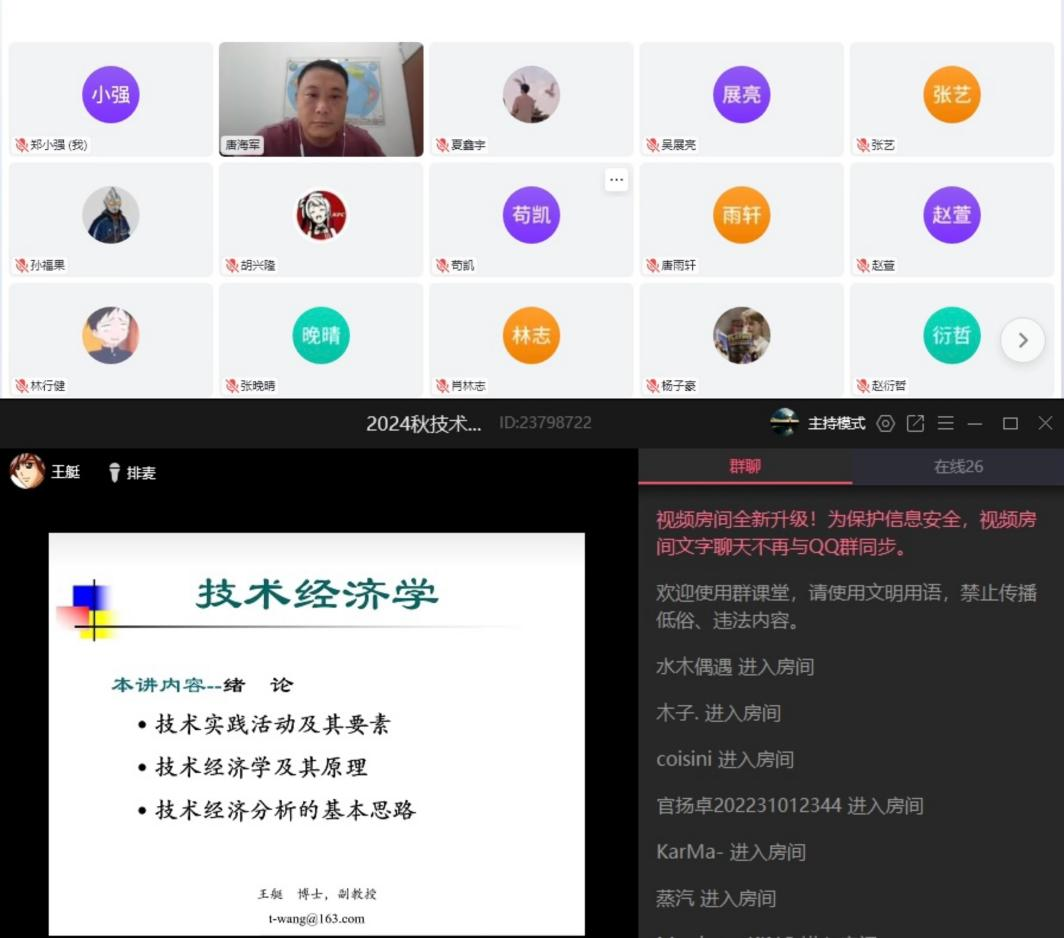Click 孙福果's avatar picture
Viewport: 1064px width, 938px height.
110,215
